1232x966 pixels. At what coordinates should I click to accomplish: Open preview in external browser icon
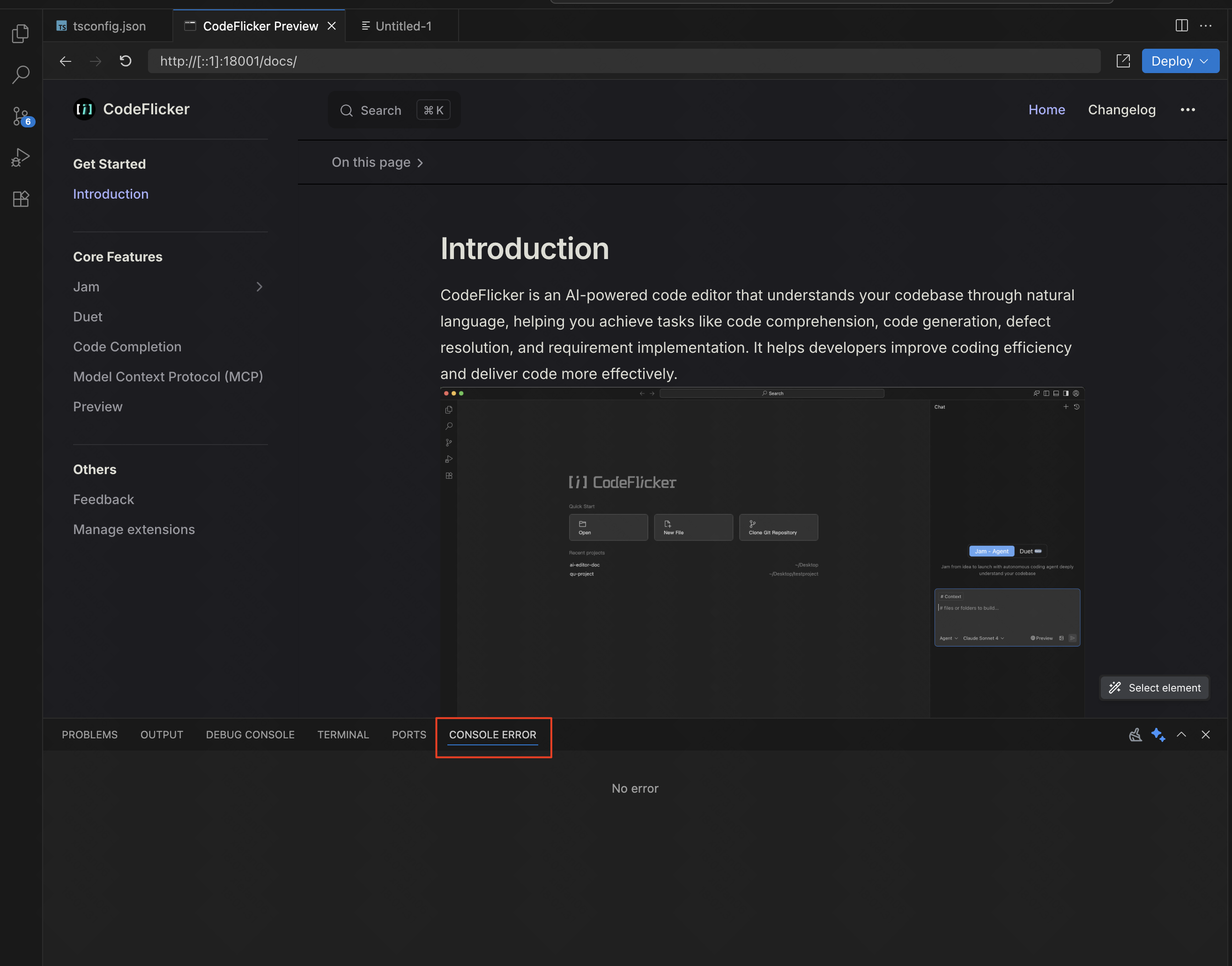1123,61
